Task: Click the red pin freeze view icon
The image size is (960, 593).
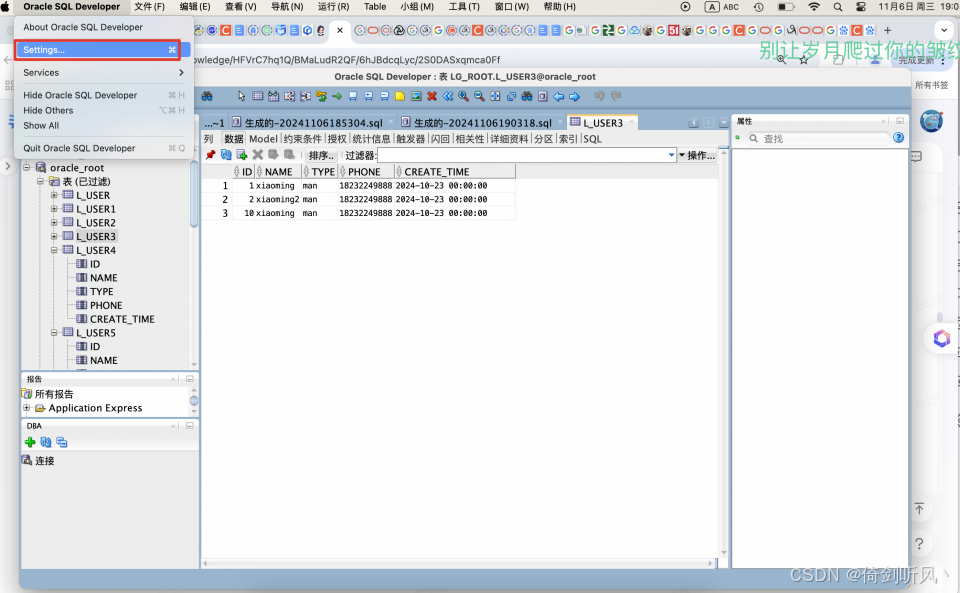Action: 211,155
